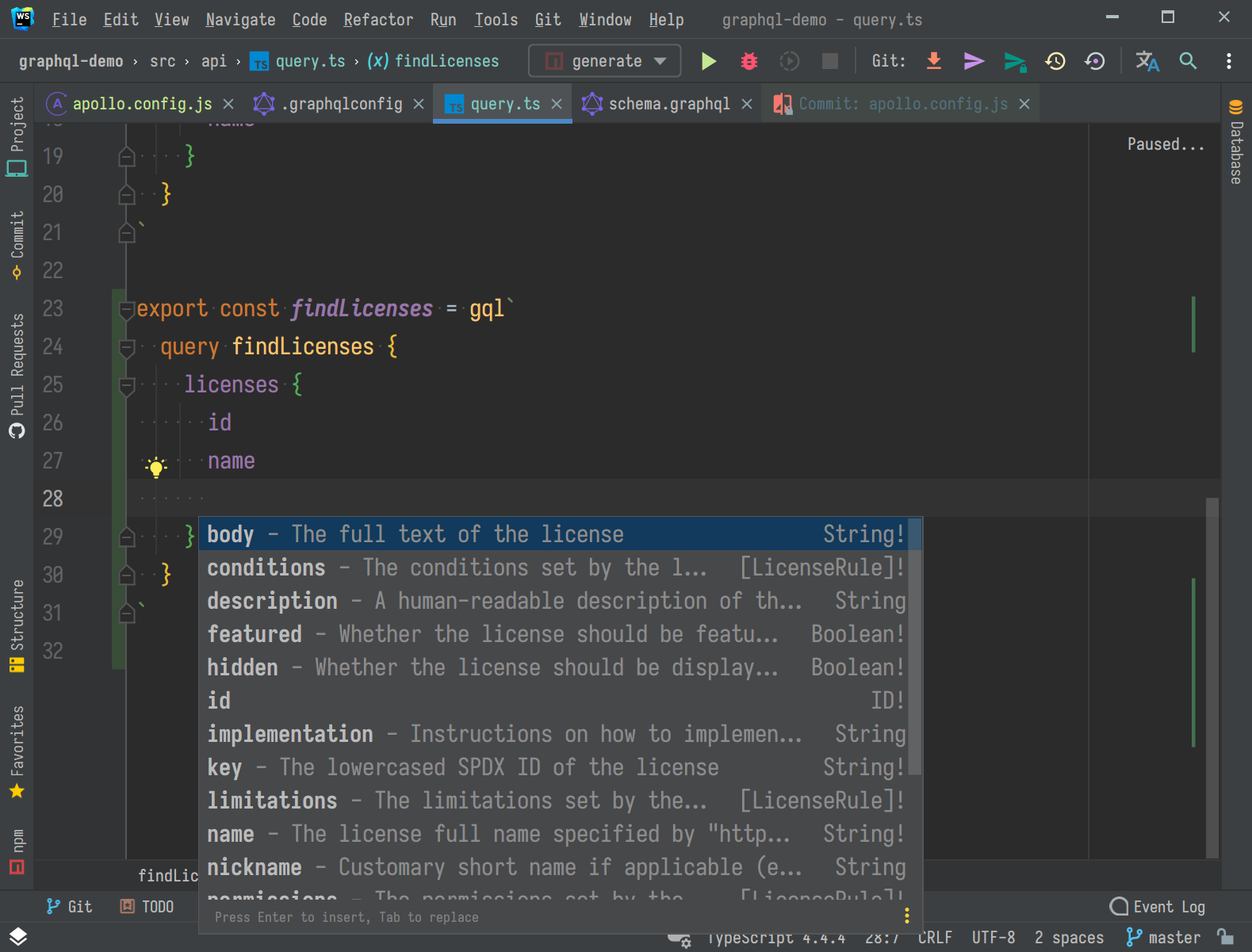Open the toolbar more options menu
Screen dimensions: 1252x952
1228,61
